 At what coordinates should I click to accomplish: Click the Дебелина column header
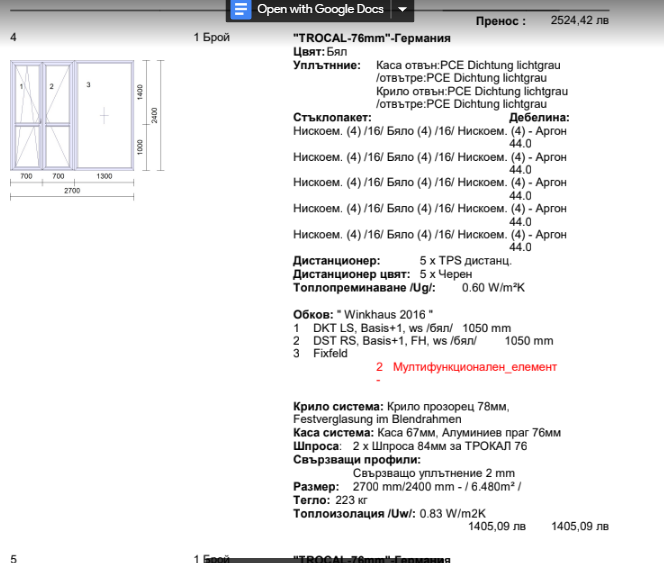544,117
